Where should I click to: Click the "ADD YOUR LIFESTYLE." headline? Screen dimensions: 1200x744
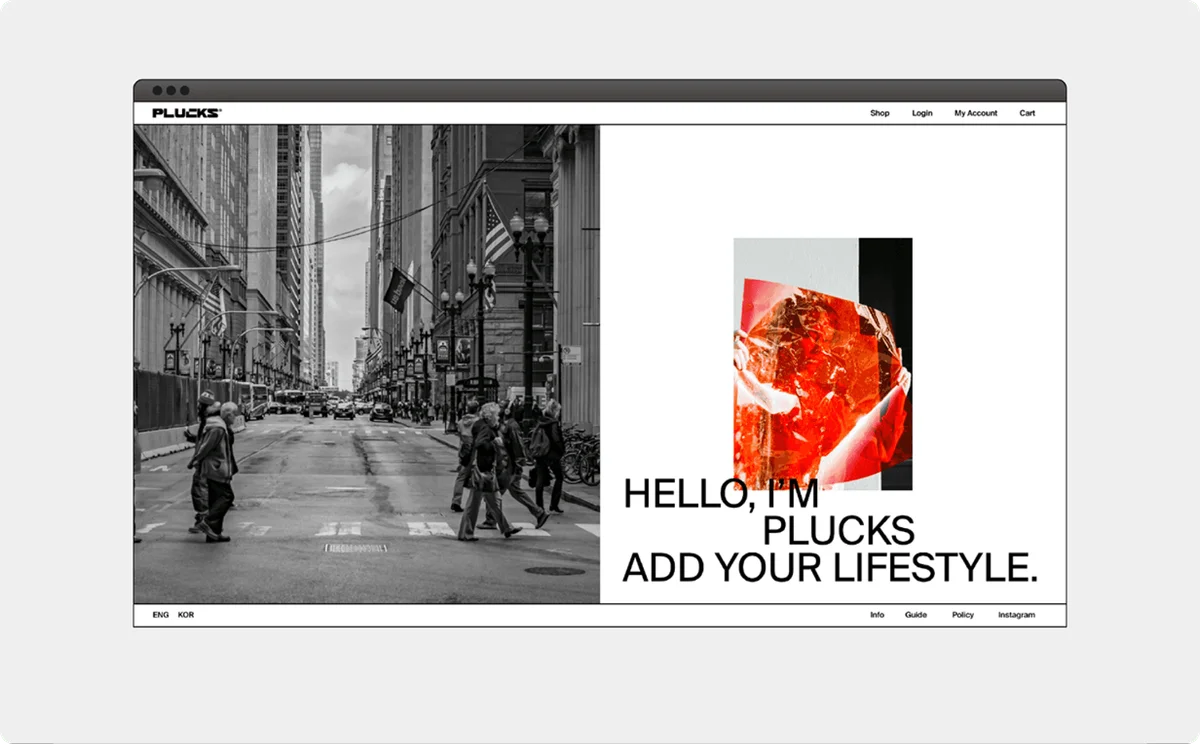tap(829, 568)
